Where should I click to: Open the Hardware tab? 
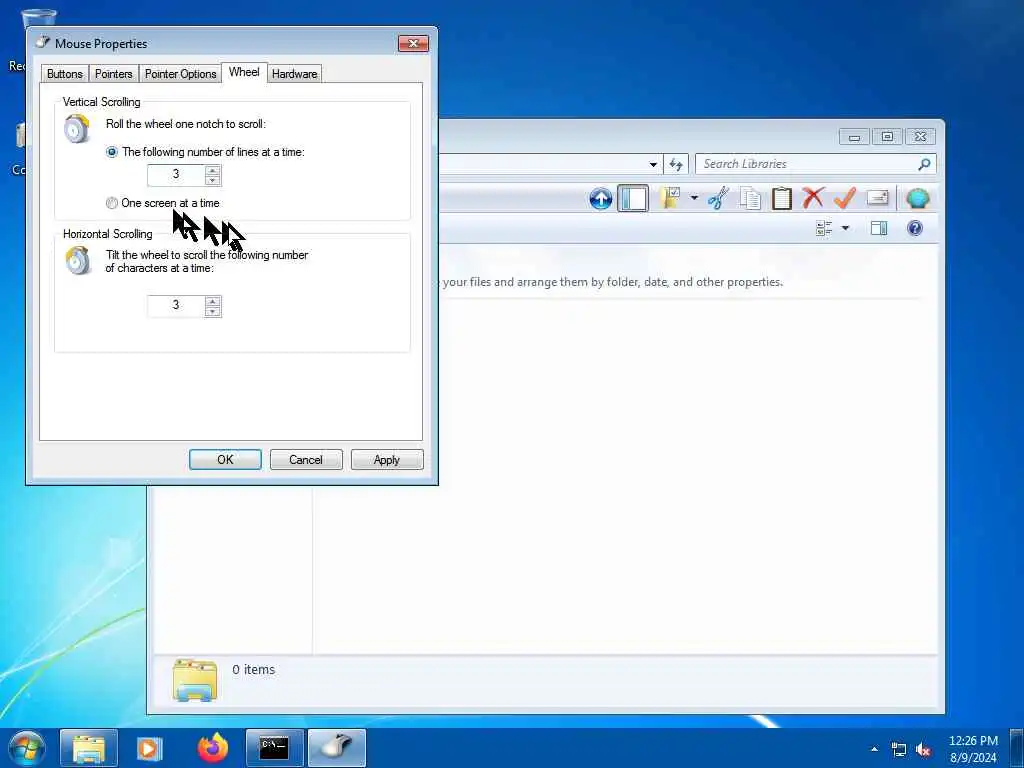point(295,74)
